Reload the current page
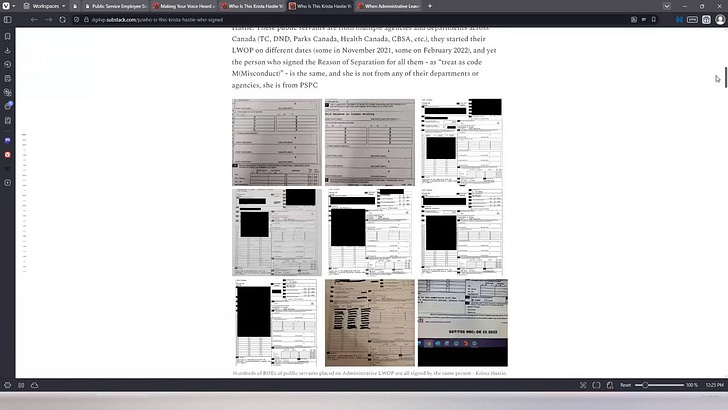This screenshot has width=728, height=410. (x=63, y=20)
